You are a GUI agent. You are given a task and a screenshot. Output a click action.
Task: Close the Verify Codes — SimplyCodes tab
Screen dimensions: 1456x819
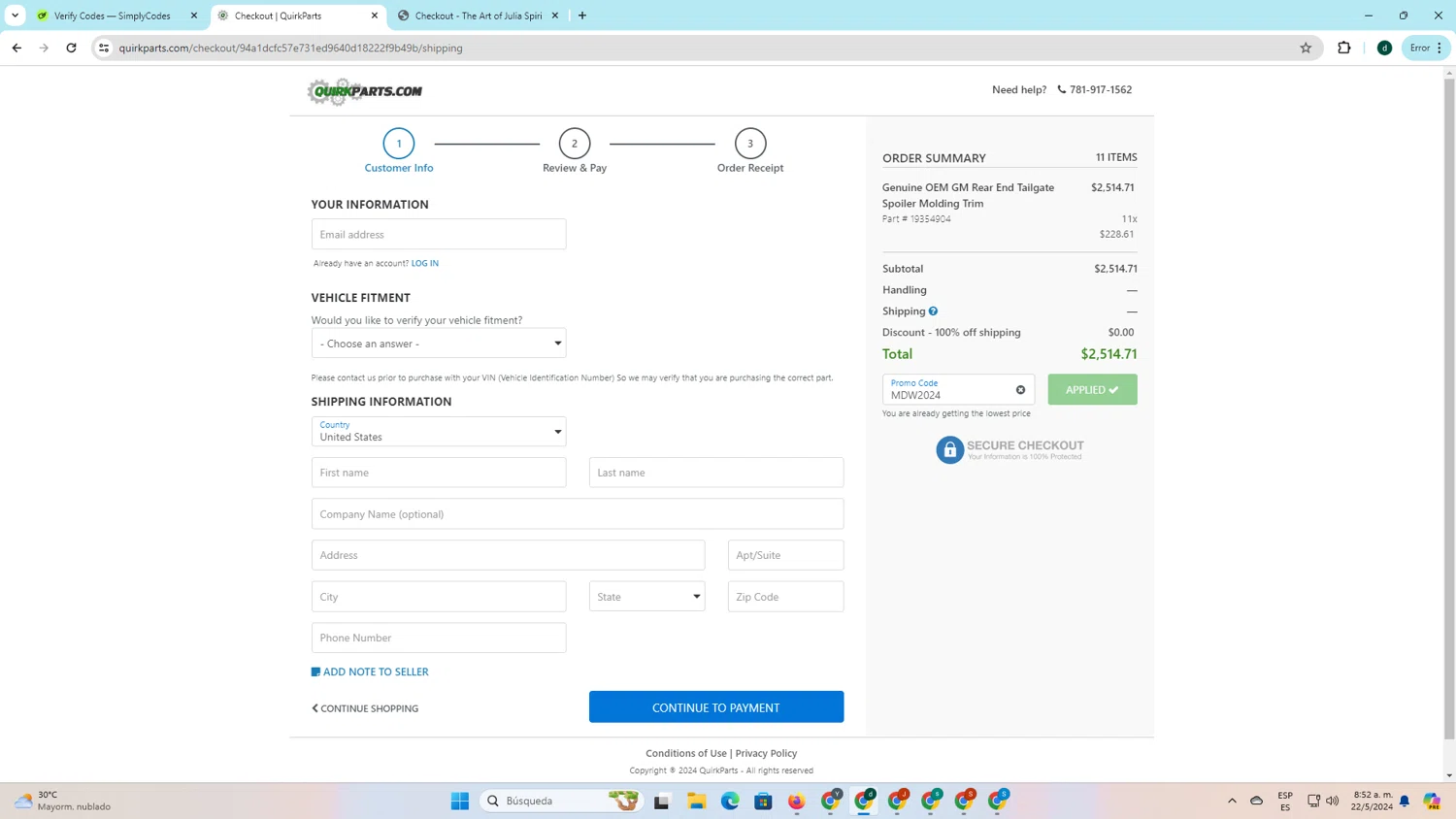click(x=194, y=16)
